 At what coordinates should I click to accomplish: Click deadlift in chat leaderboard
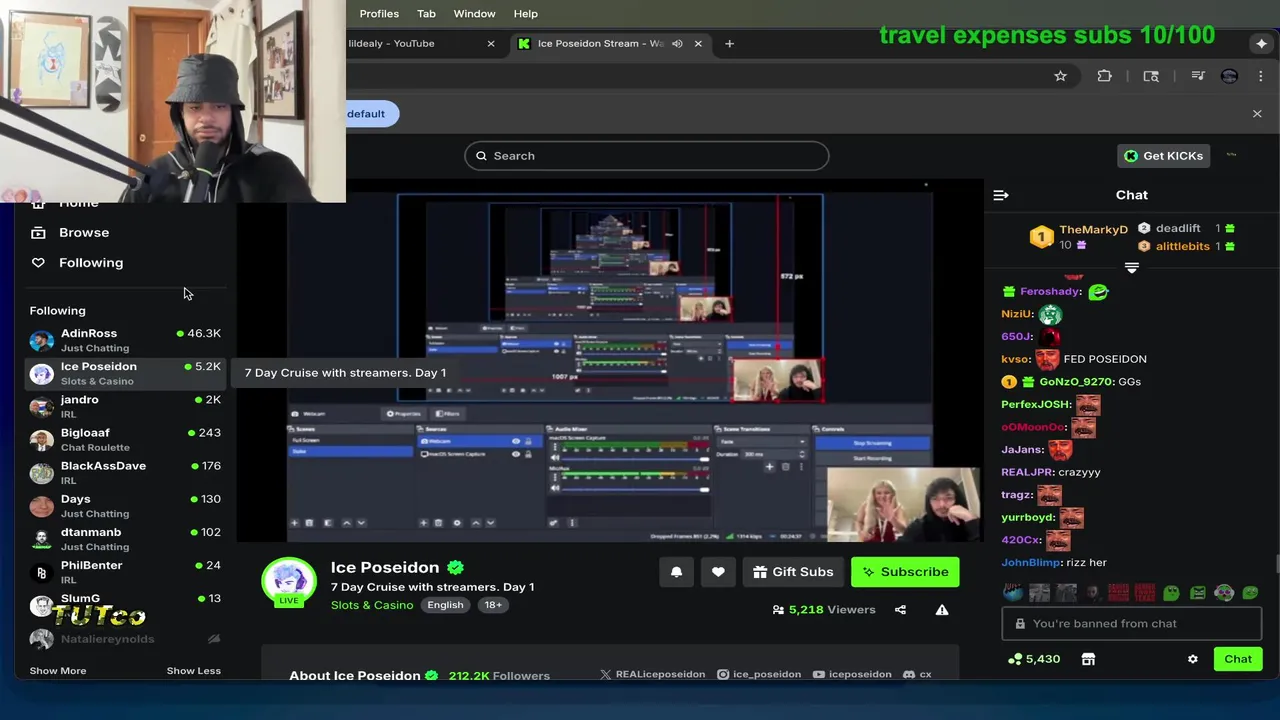pyautogui.click(x=1177, y=228)
